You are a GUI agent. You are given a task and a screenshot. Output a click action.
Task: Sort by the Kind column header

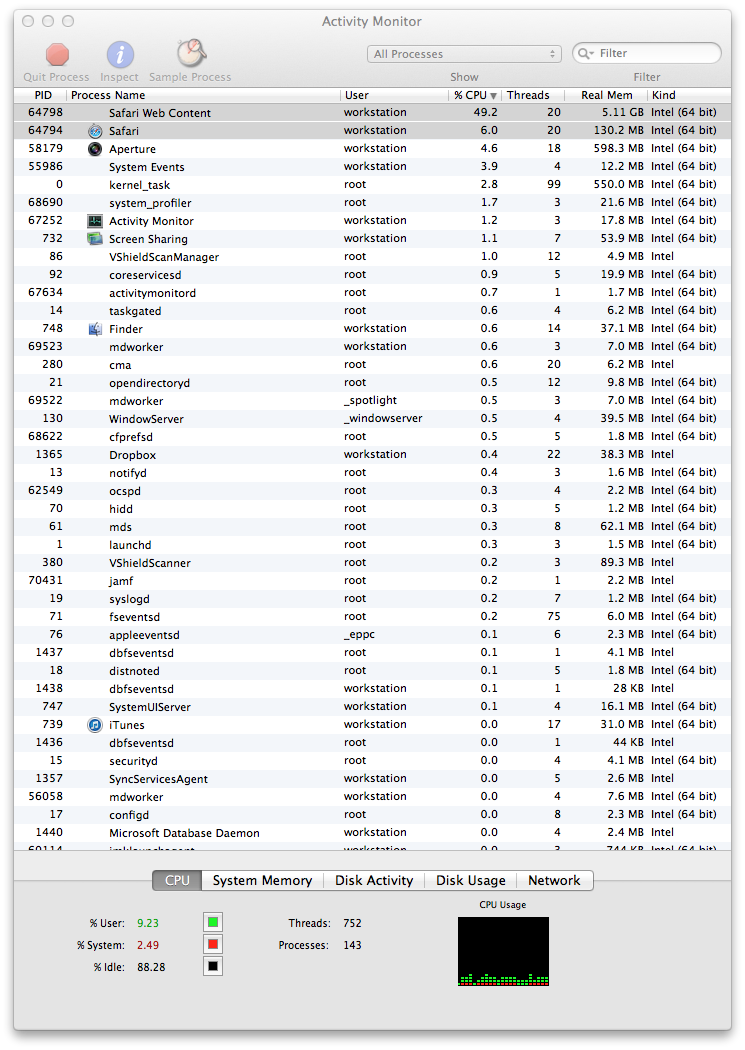(689, 95)
